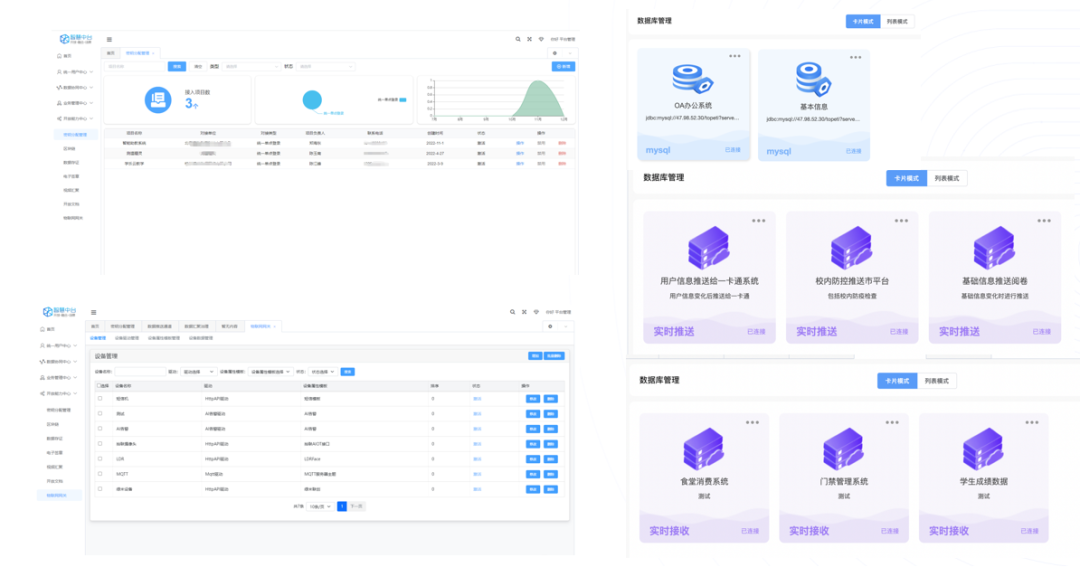This screenshot has width=1080, height=567.
Task: Open the 驱动选择 dropdown in device filters
Action: point(197,371)
